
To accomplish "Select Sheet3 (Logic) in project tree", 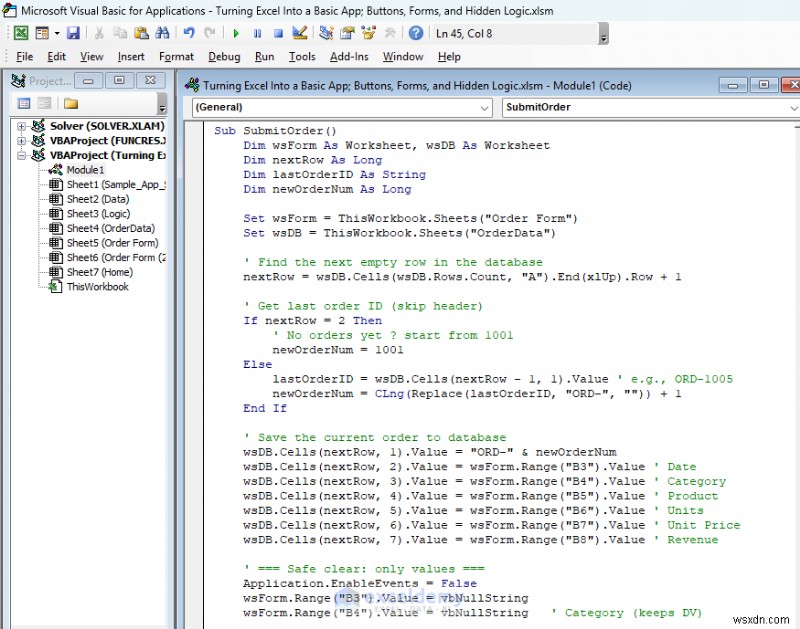I will (98, 214).
